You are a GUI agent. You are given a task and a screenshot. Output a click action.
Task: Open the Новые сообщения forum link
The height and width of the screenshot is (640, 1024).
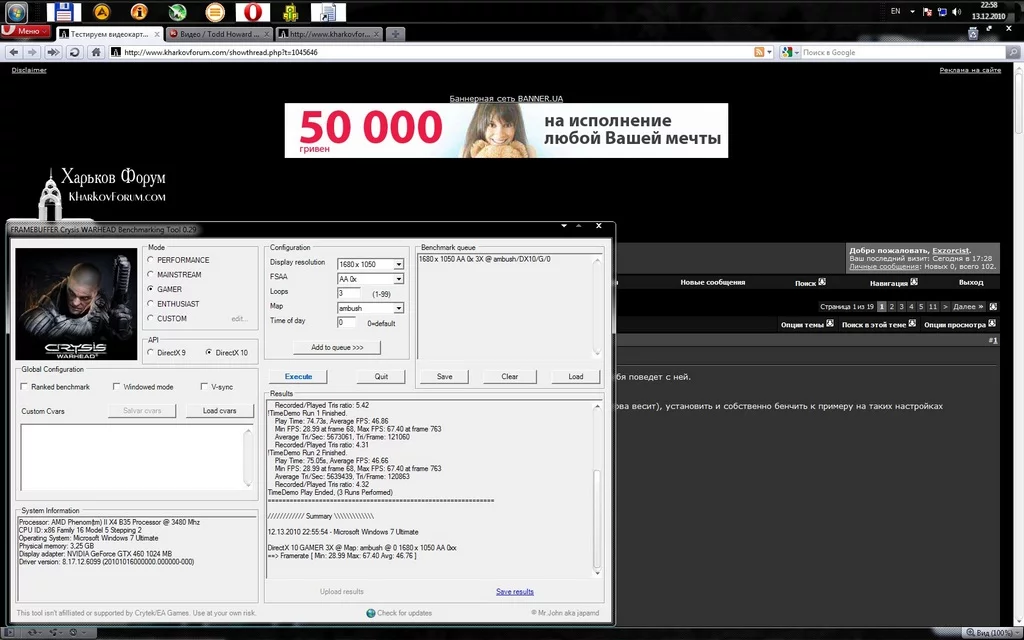pyautogui.click(x=712, y=283)
